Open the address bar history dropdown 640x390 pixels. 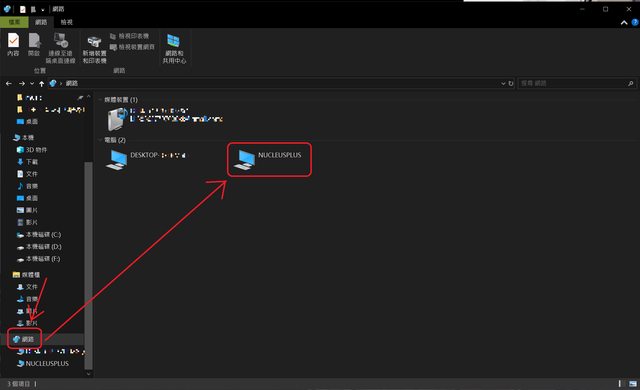point(503,83)
